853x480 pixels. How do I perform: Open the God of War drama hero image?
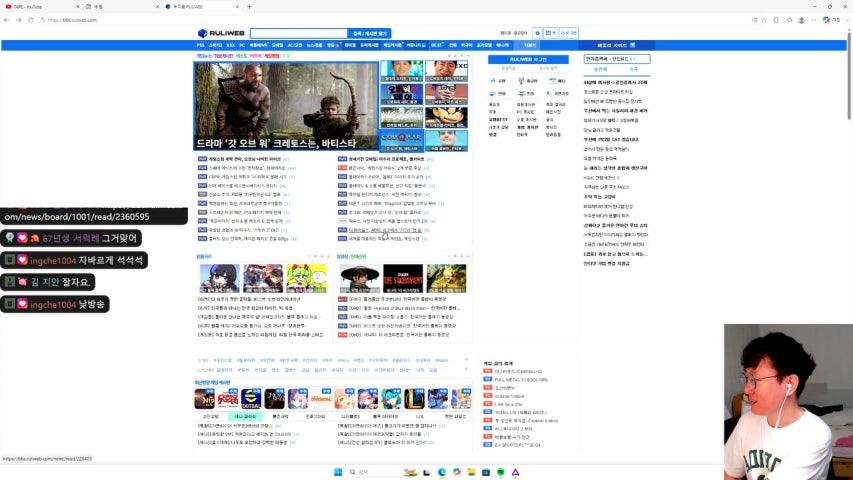pos(286,106)
